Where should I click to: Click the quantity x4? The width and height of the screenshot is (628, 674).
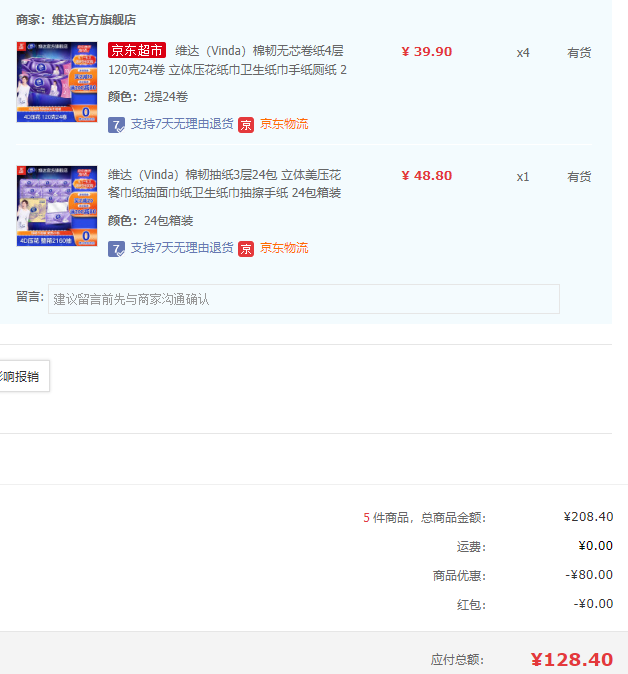click(523, 53)
